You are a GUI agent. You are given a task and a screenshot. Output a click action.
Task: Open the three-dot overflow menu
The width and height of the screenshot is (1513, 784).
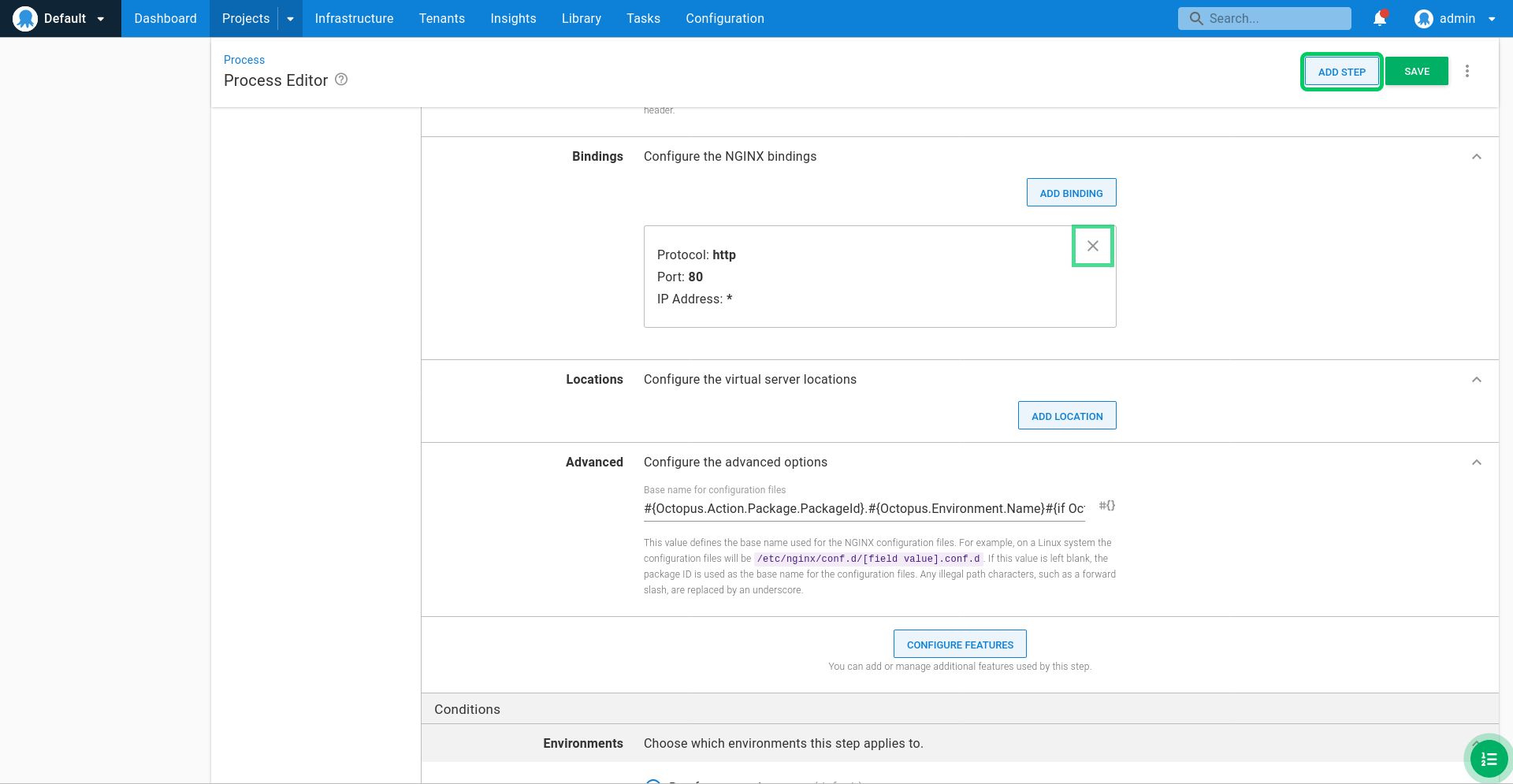1467,71
